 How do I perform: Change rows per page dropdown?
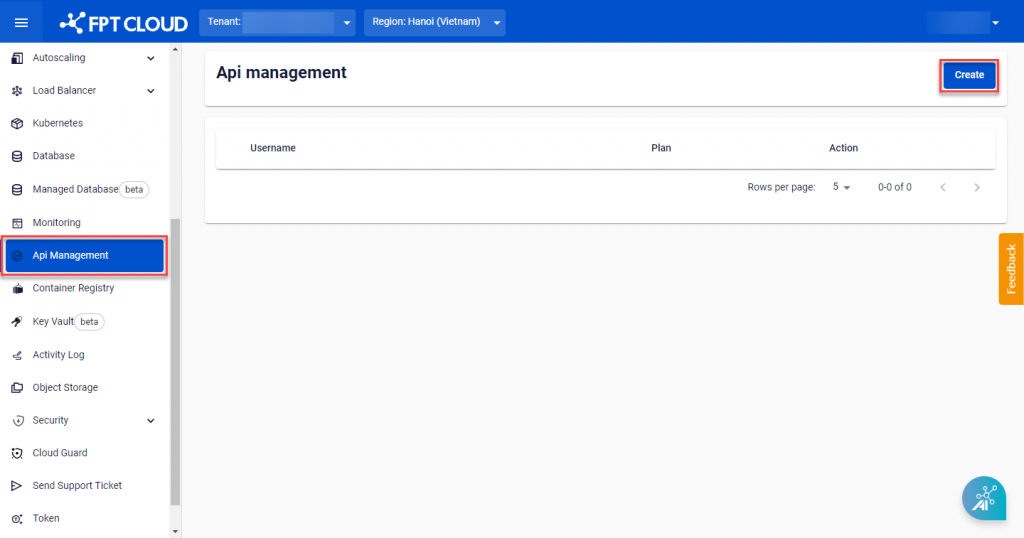[x=841, y=187]
